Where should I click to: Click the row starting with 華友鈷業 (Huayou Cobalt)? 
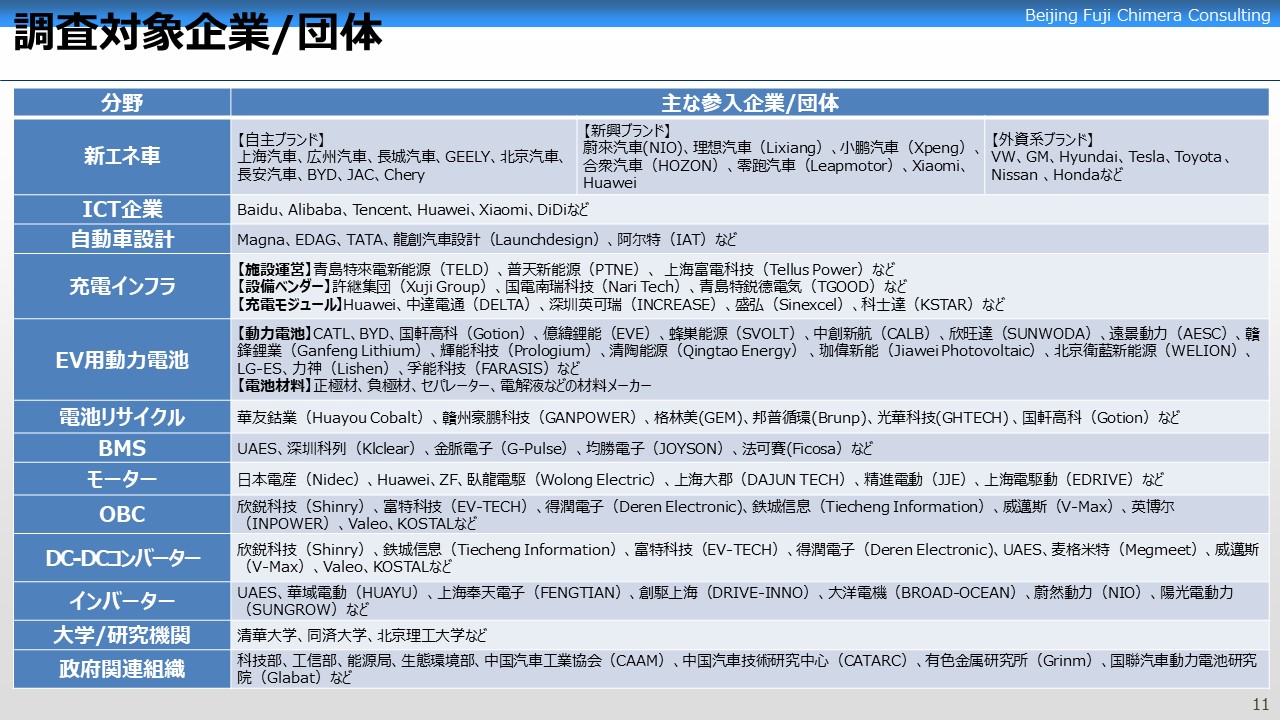(750, 417)
